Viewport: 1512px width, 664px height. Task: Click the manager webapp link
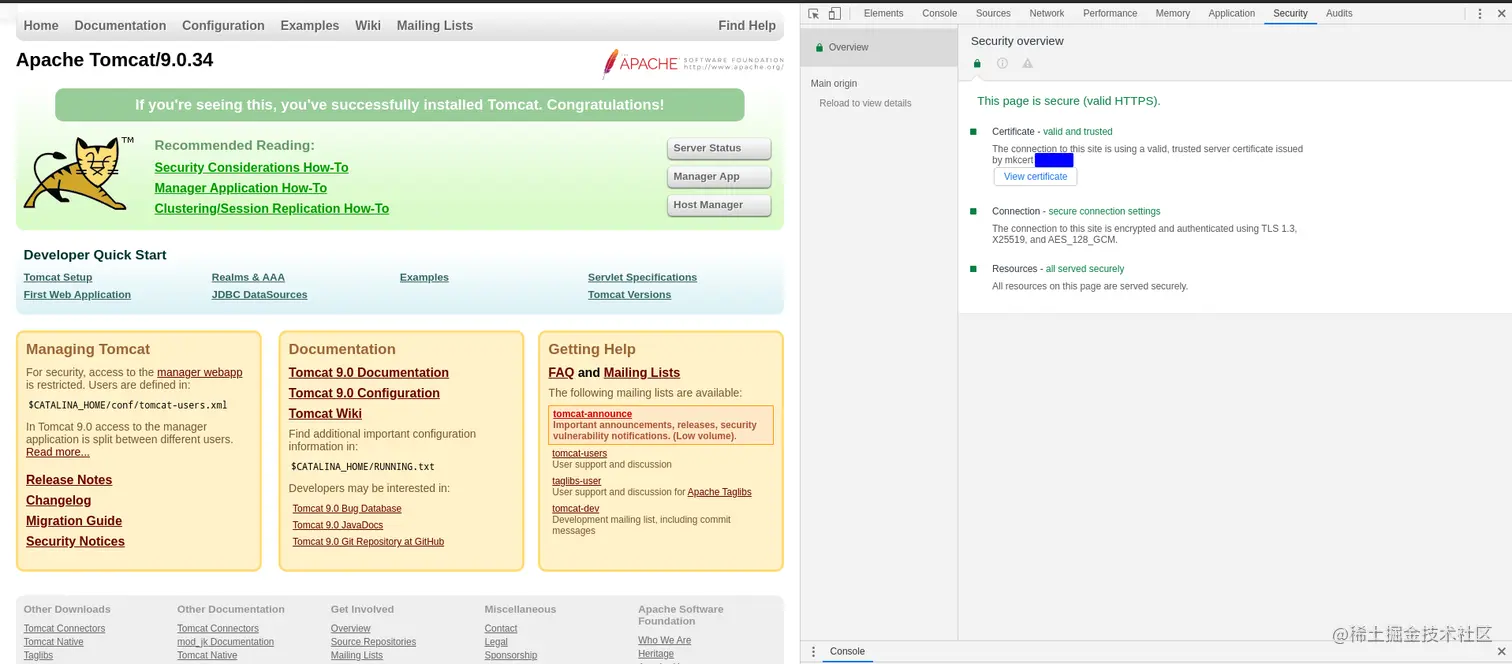(x=199, y=372)
